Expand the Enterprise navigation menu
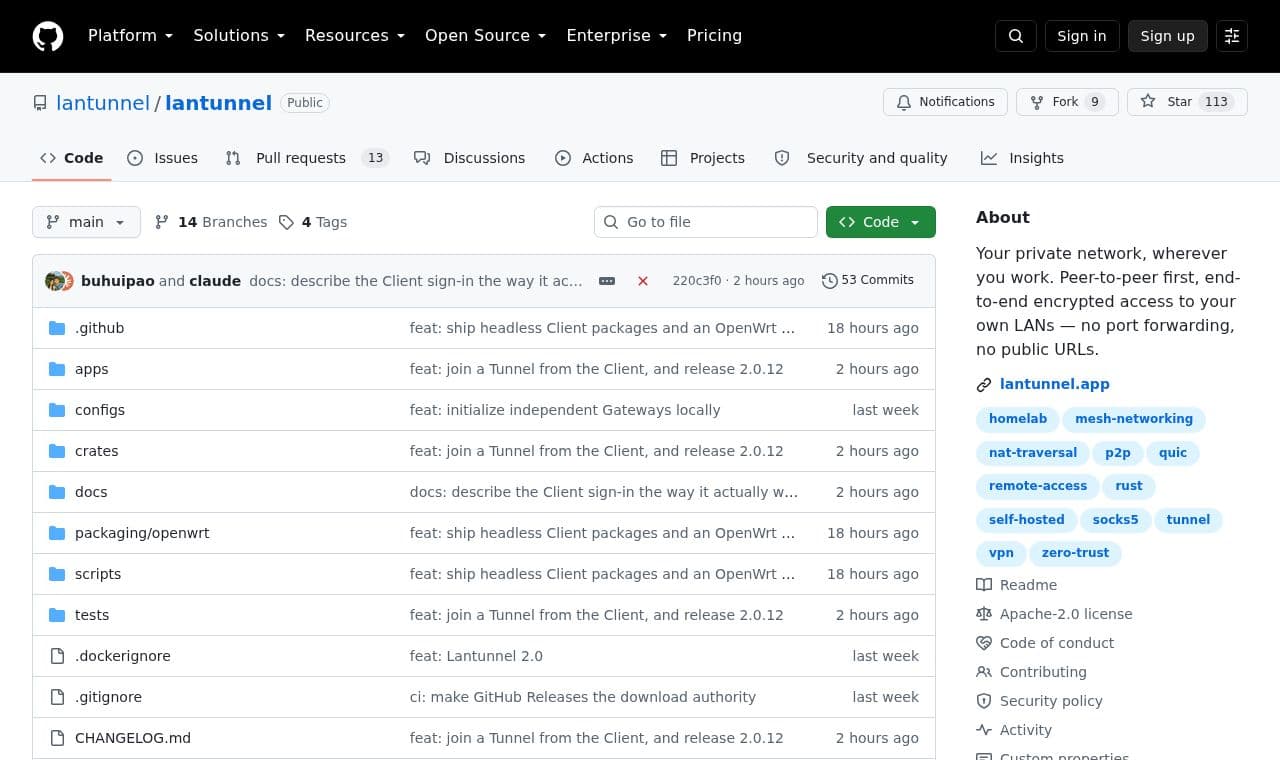This screenshot has height=760, width=1280. pyautogui.click(x=617, y=36)
